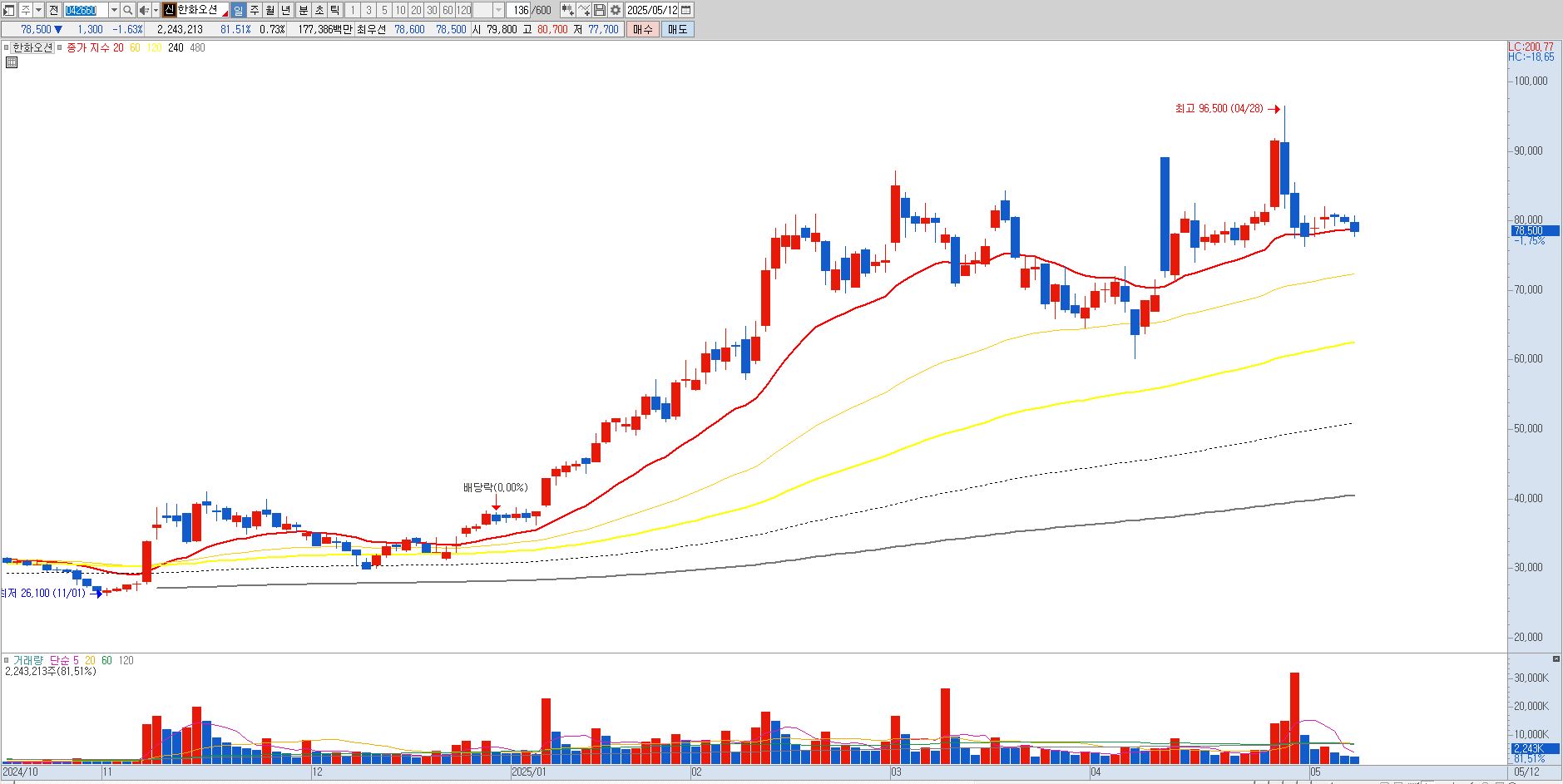Select the second (초) chart period
Viewport: 1563px width, 784px height.
(319, 10)
